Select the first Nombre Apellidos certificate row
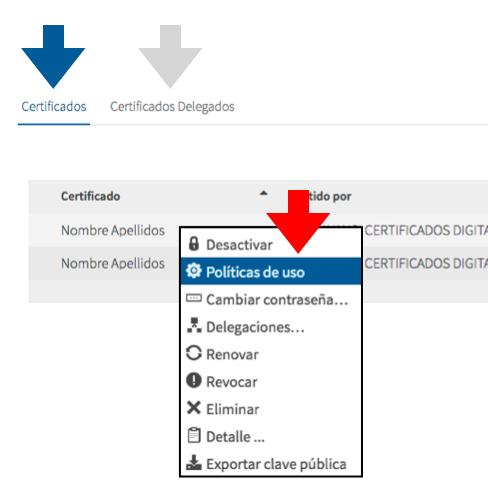The width and height of the screenshot is (488, 498). [113, 230]
